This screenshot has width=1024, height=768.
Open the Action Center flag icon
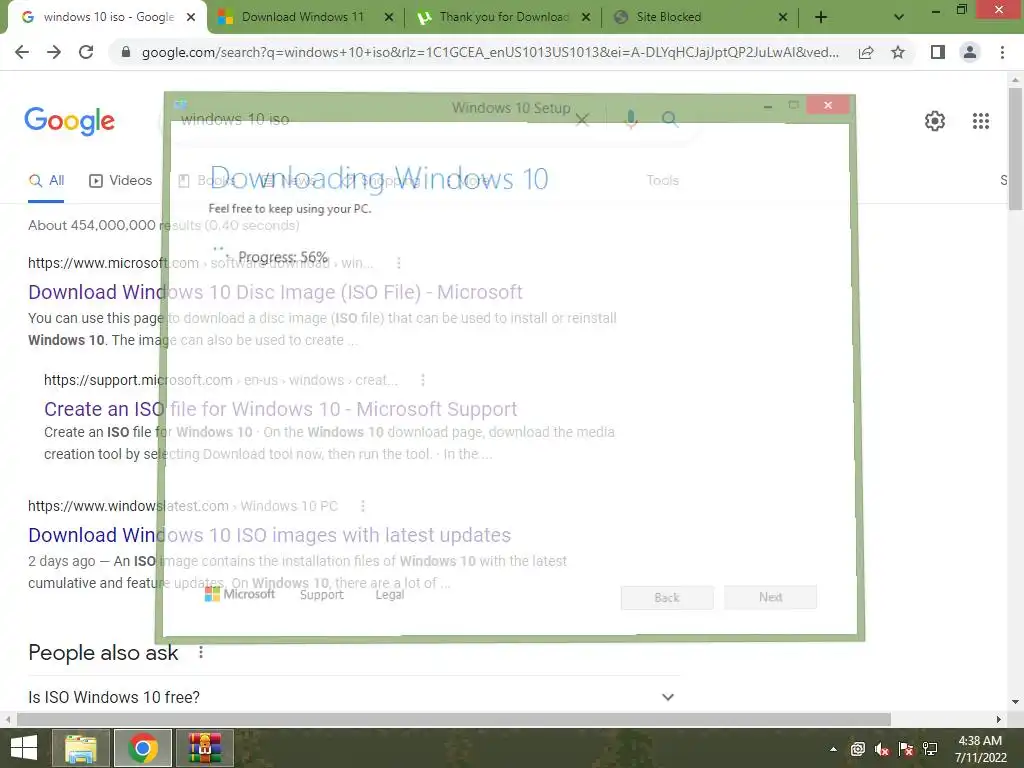tap(906, 749)
